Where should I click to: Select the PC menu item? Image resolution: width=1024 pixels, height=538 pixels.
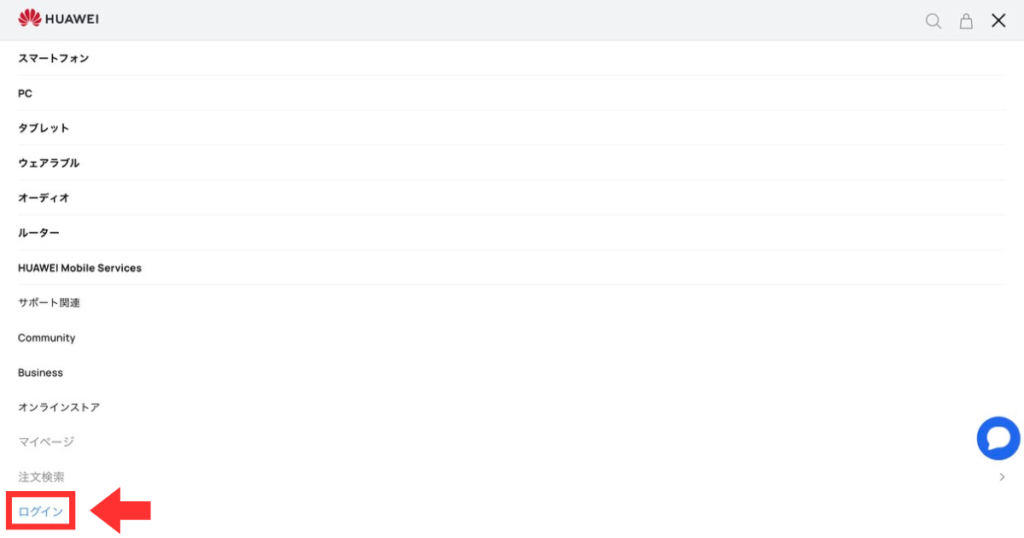point(25,93)
